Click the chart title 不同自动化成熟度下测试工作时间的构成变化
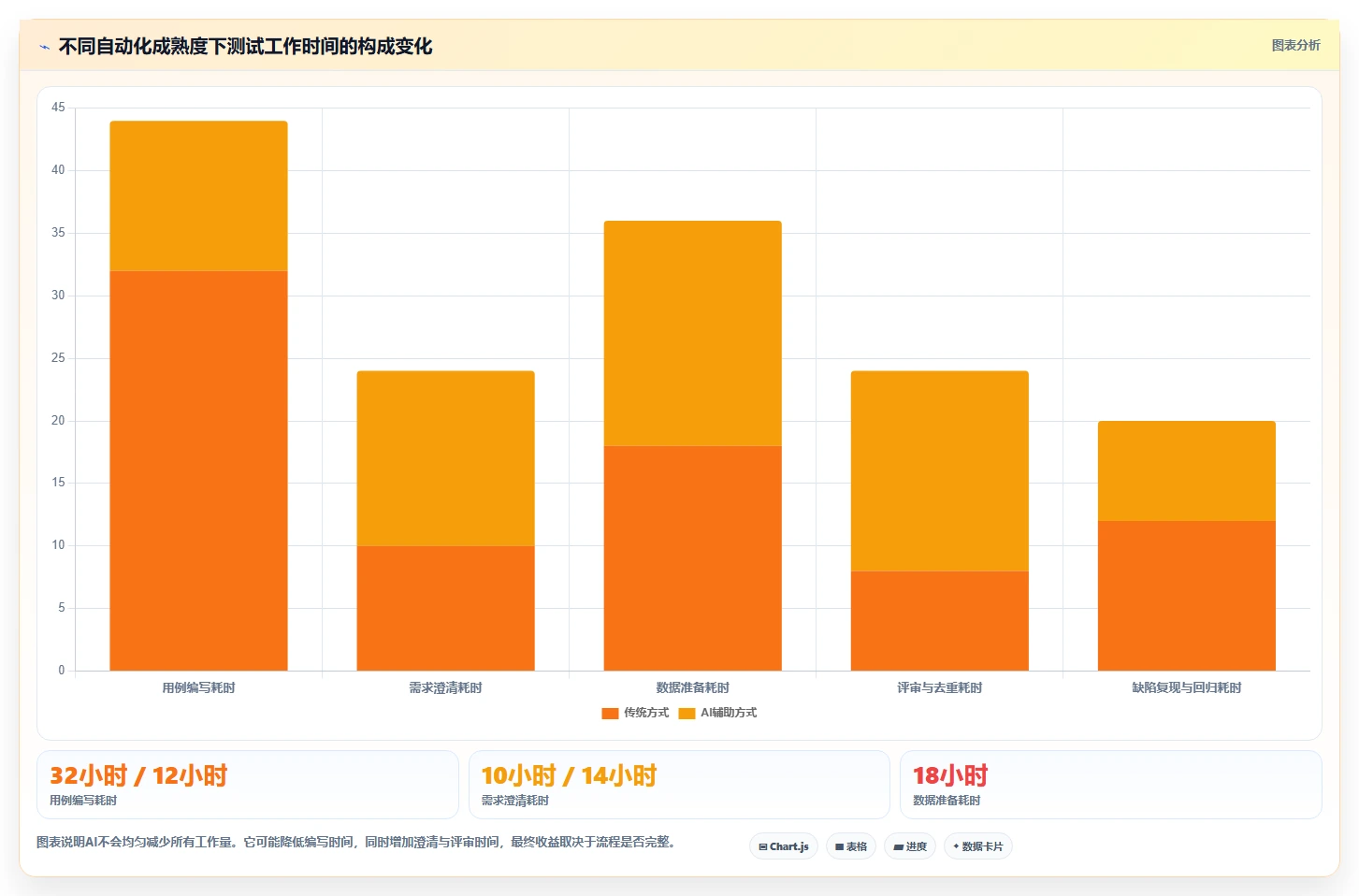This screenshot has width=1359, height=896. [x=245, y=46]
